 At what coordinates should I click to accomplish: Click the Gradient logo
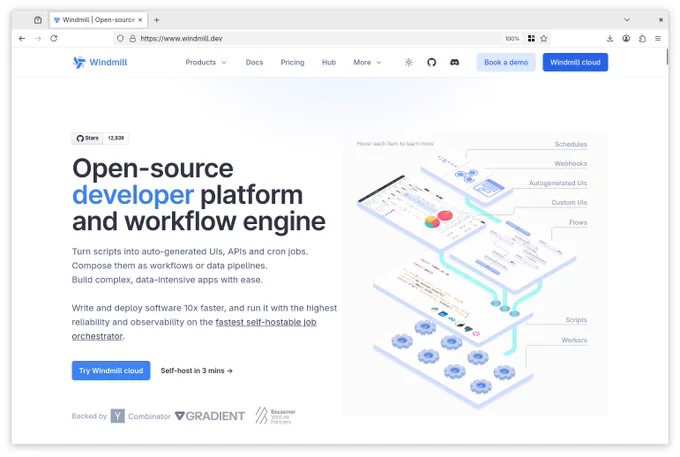pos(210,416)
